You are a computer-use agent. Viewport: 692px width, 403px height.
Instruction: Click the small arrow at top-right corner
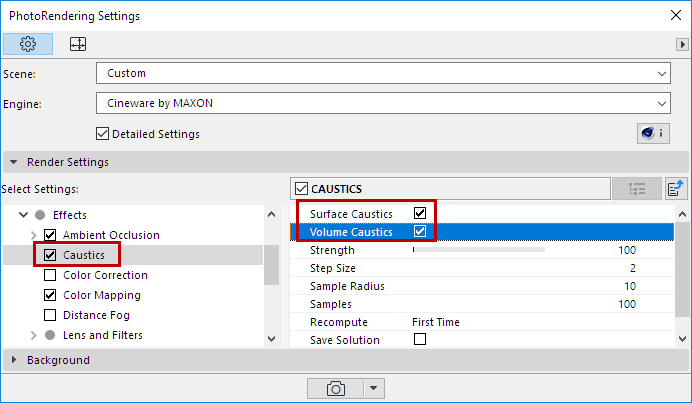point(682,44)
